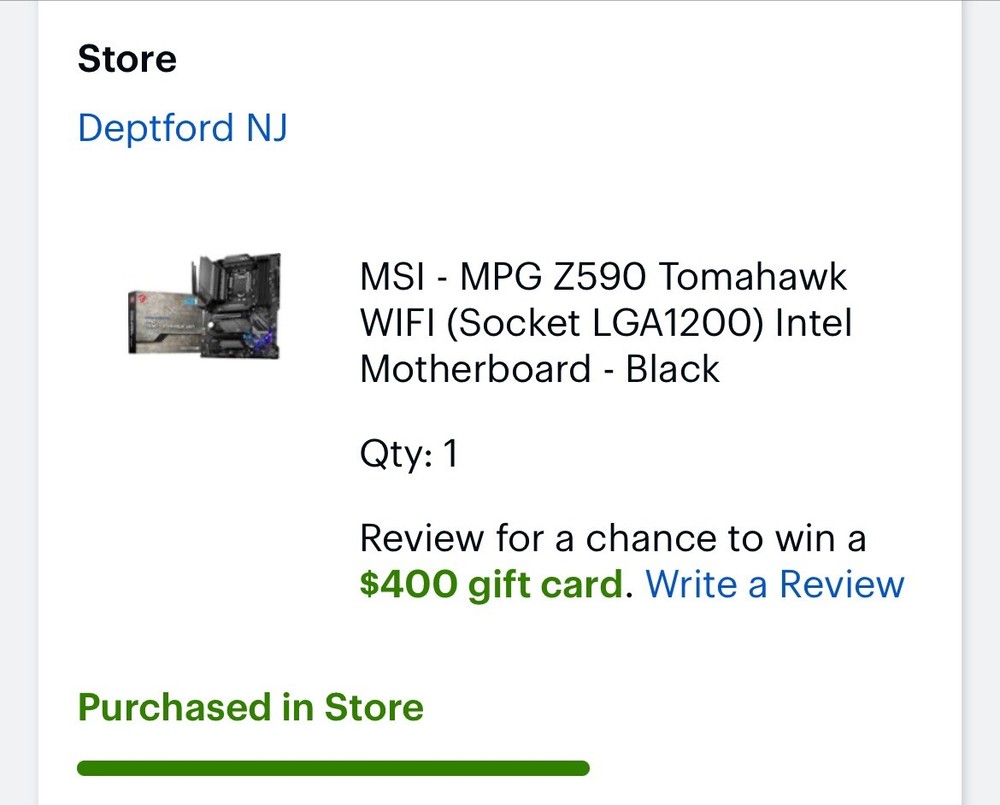Screen dimensions: 1000x805
Task: Select the Purchased in Store status label
Action: point(250,707)
